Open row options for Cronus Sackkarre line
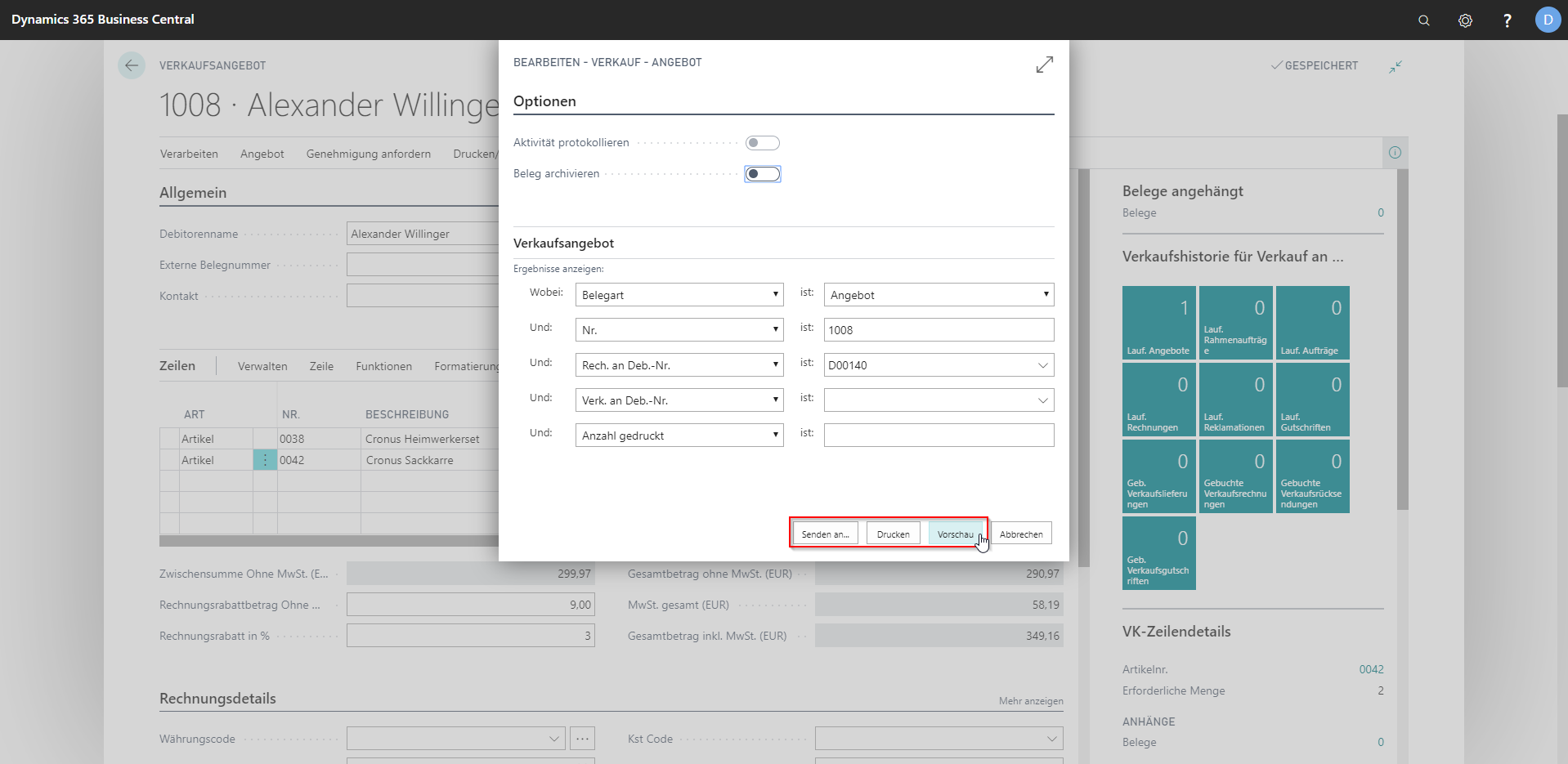The height and width of the screenshot is (764, 1568). 265,460
